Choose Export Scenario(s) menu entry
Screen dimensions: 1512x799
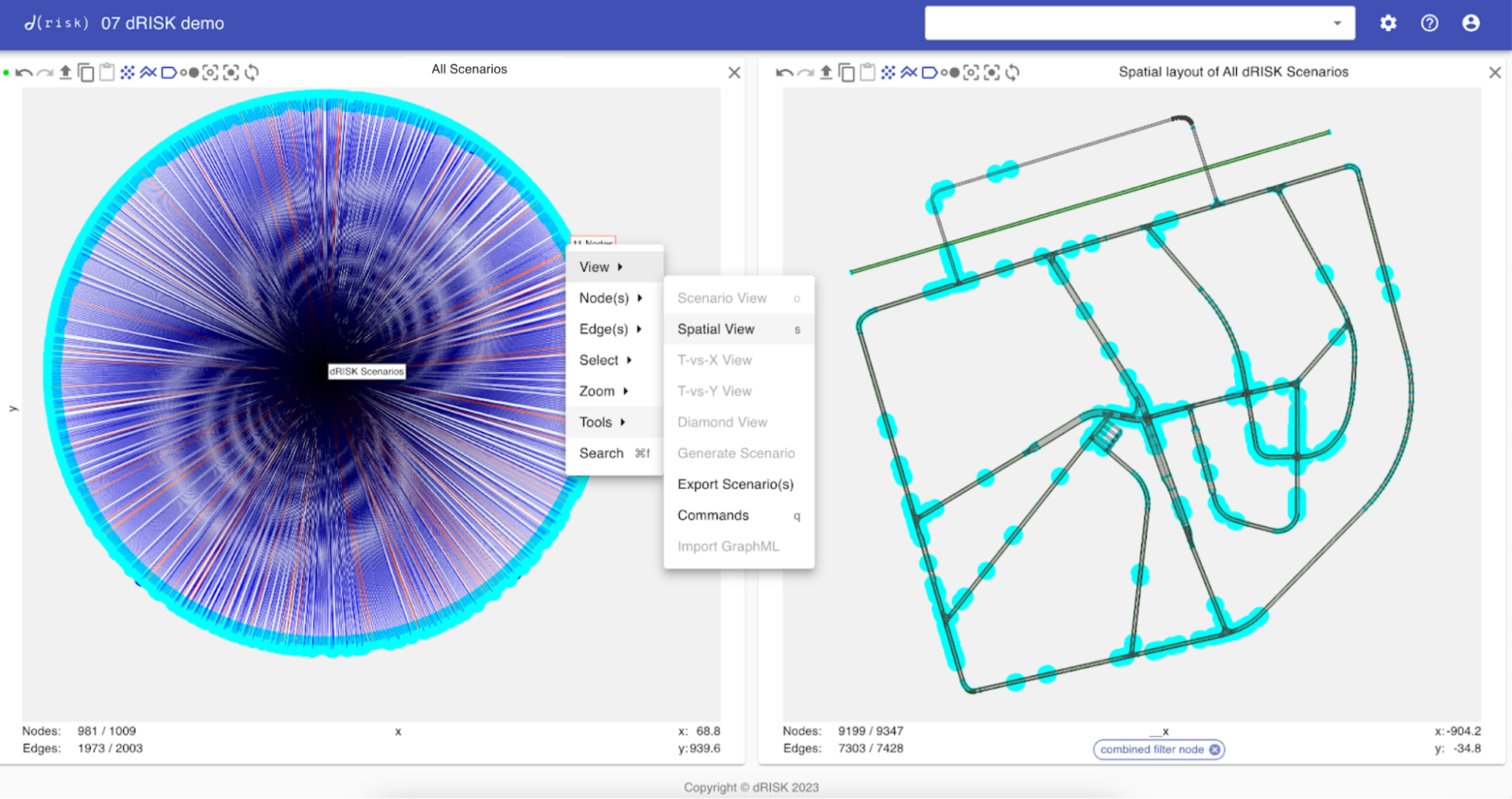tap(735, 484)
